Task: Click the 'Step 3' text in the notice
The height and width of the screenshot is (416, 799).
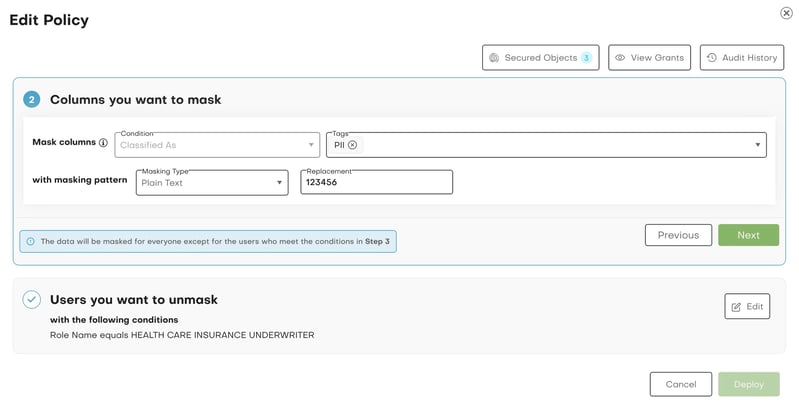Action: 377,241
